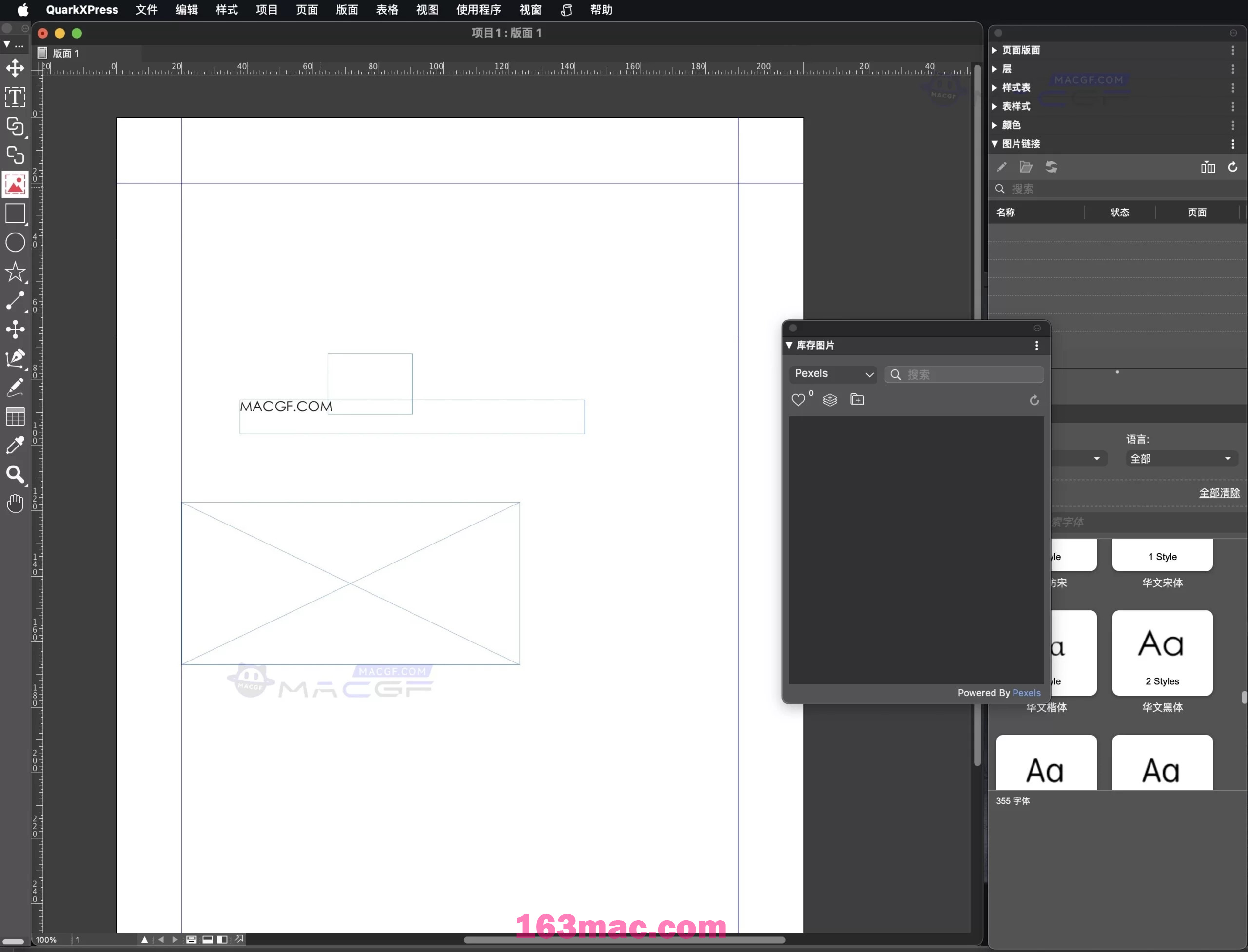
Task: Select the 华文黑体 font thumbnail
Action: (1162, 653)
